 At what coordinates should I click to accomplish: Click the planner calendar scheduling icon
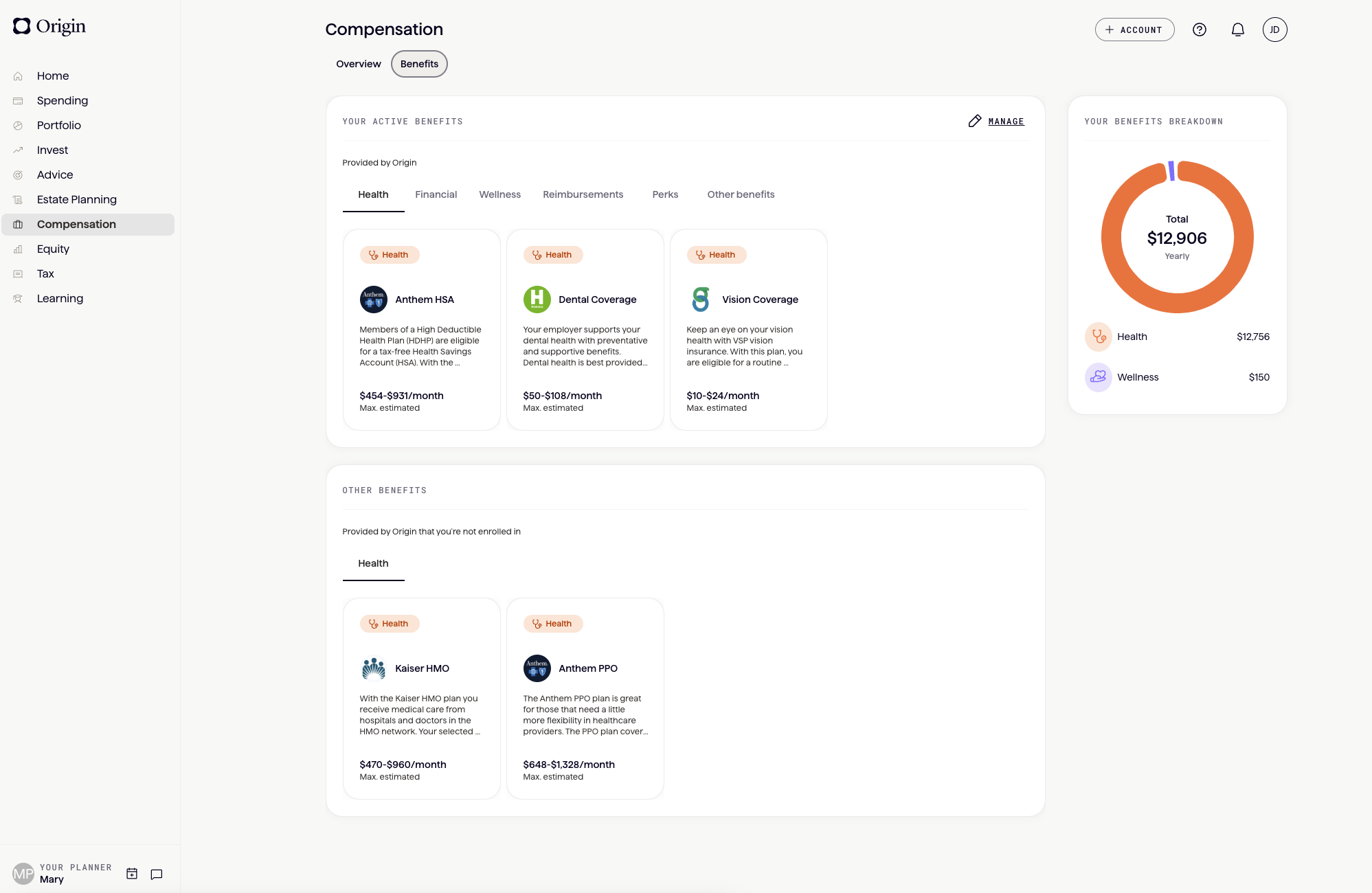point(132,874)
